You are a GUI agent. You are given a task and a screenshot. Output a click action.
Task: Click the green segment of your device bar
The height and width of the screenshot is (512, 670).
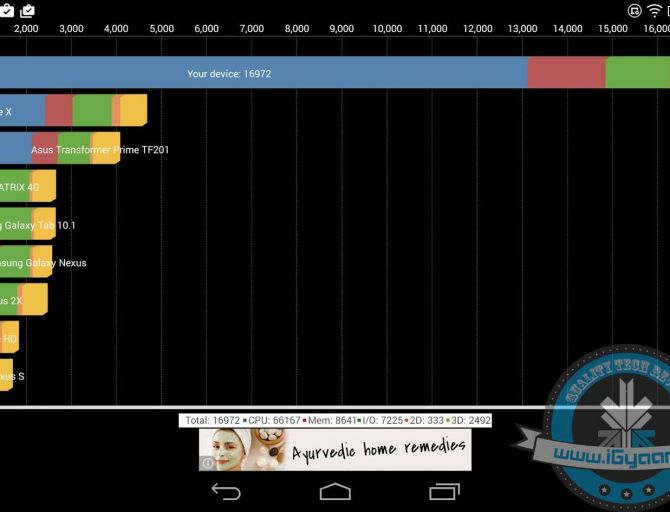pos(637,74)
